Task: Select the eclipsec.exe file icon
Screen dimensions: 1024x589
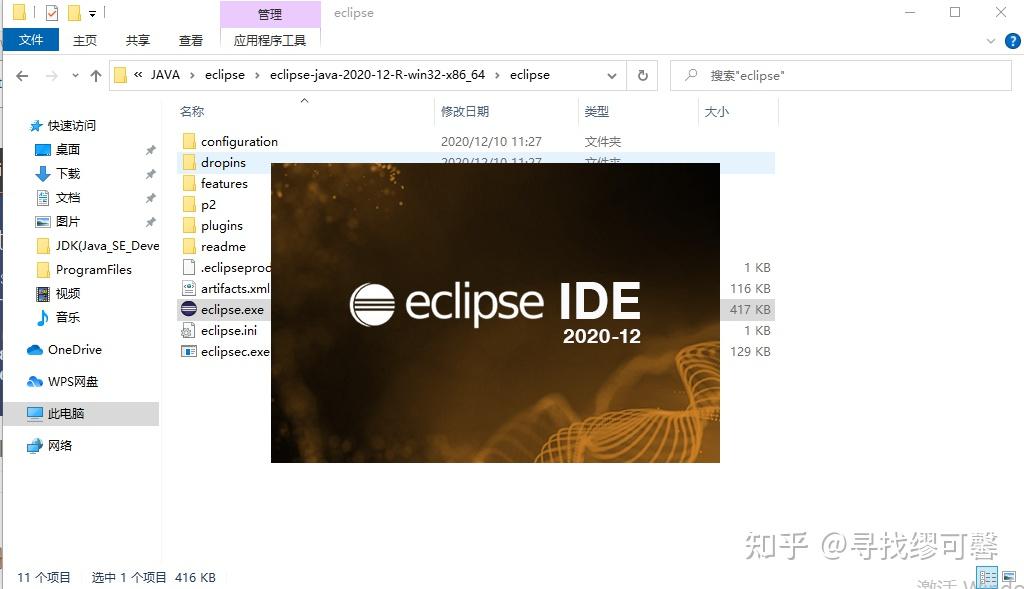Action: click(x=189, y=351)
